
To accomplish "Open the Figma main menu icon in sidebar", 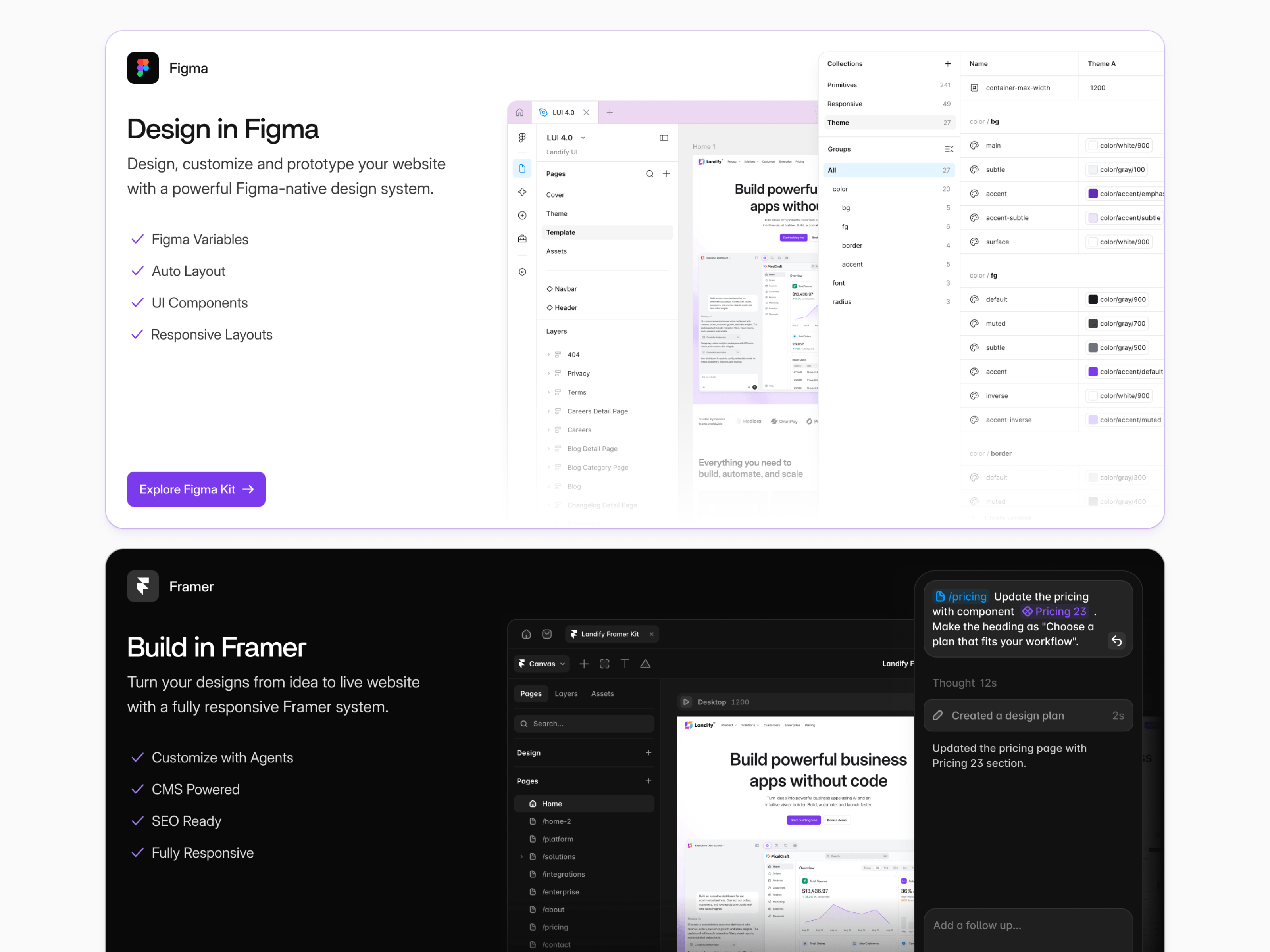I will pos(522,138).
